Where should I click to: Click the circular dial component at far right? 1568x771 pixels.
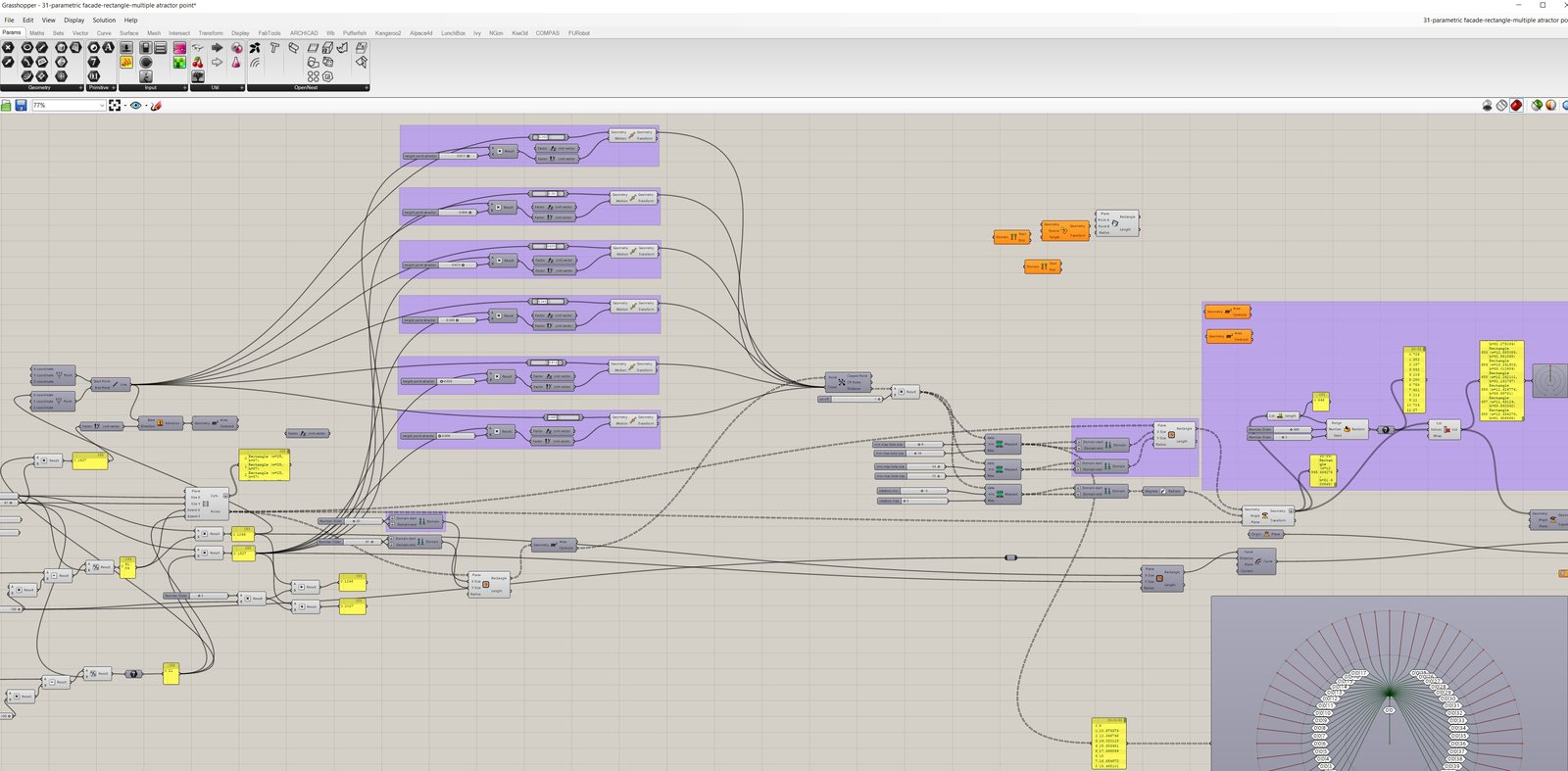pyautogui.click(x=1550, y=381)
